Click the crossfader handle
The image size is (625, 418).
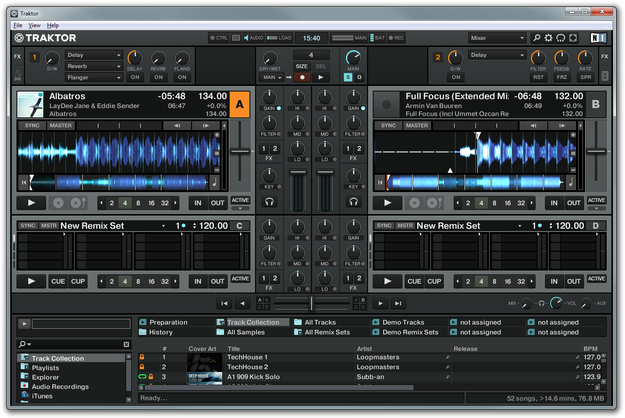[312, 303]
